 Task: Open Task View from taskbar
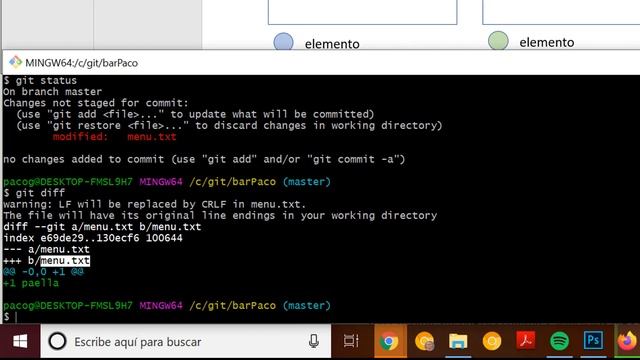(x=351, y=341)
